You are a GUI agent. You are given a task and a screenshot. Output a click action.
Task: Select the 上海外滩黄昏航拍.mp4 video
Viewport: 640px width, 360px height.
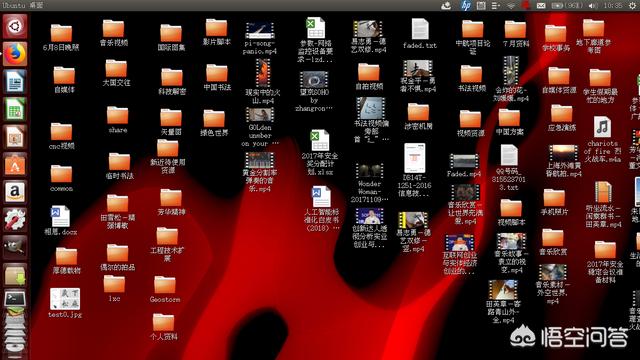[564, 161]
